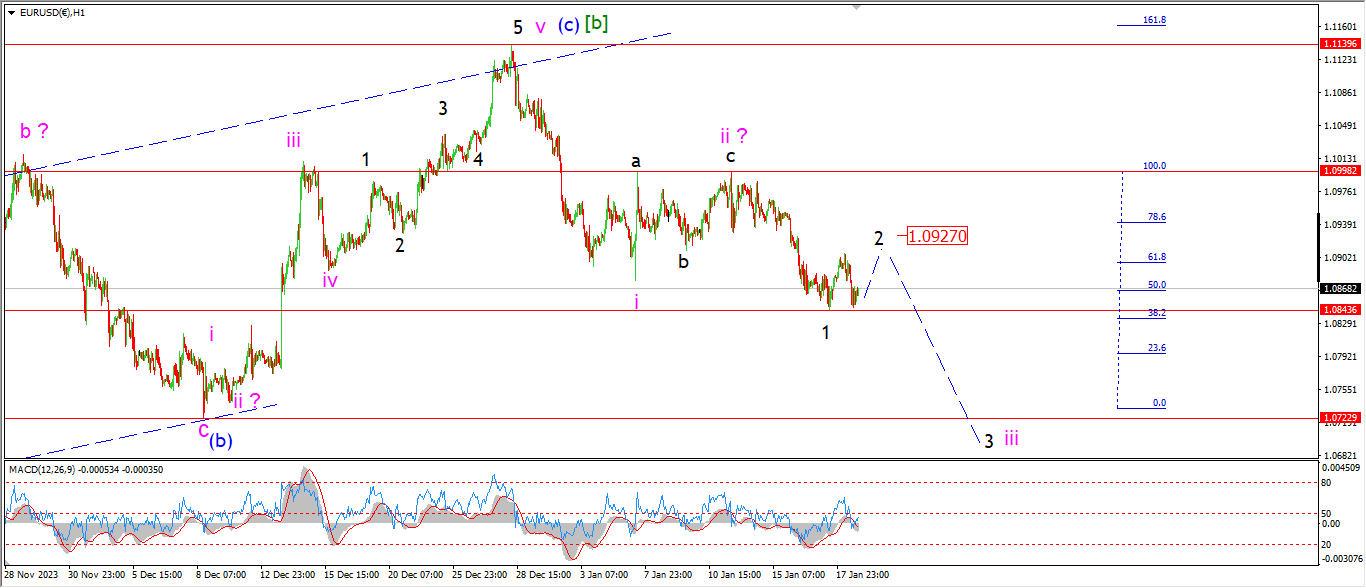Image resolution: width=1366 pixels, height=588 pixels.
Task: Select the Fibonacci 100.0 level label
Action: [x=1155, y=166]
